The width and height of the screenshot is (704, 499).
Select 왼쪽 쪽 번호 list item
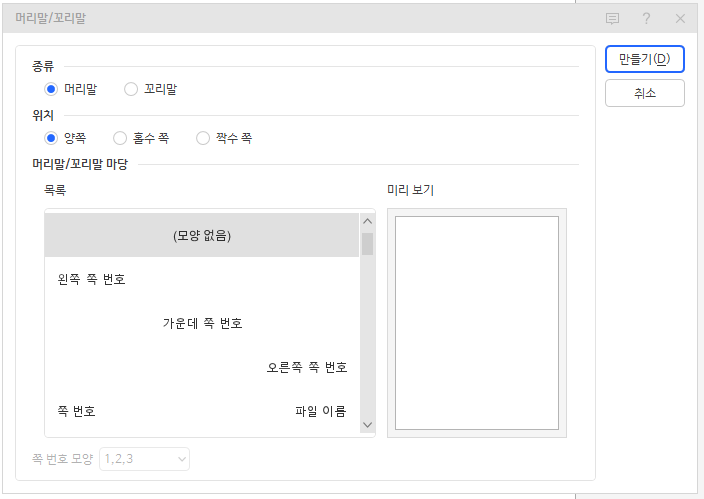point(202,279)
